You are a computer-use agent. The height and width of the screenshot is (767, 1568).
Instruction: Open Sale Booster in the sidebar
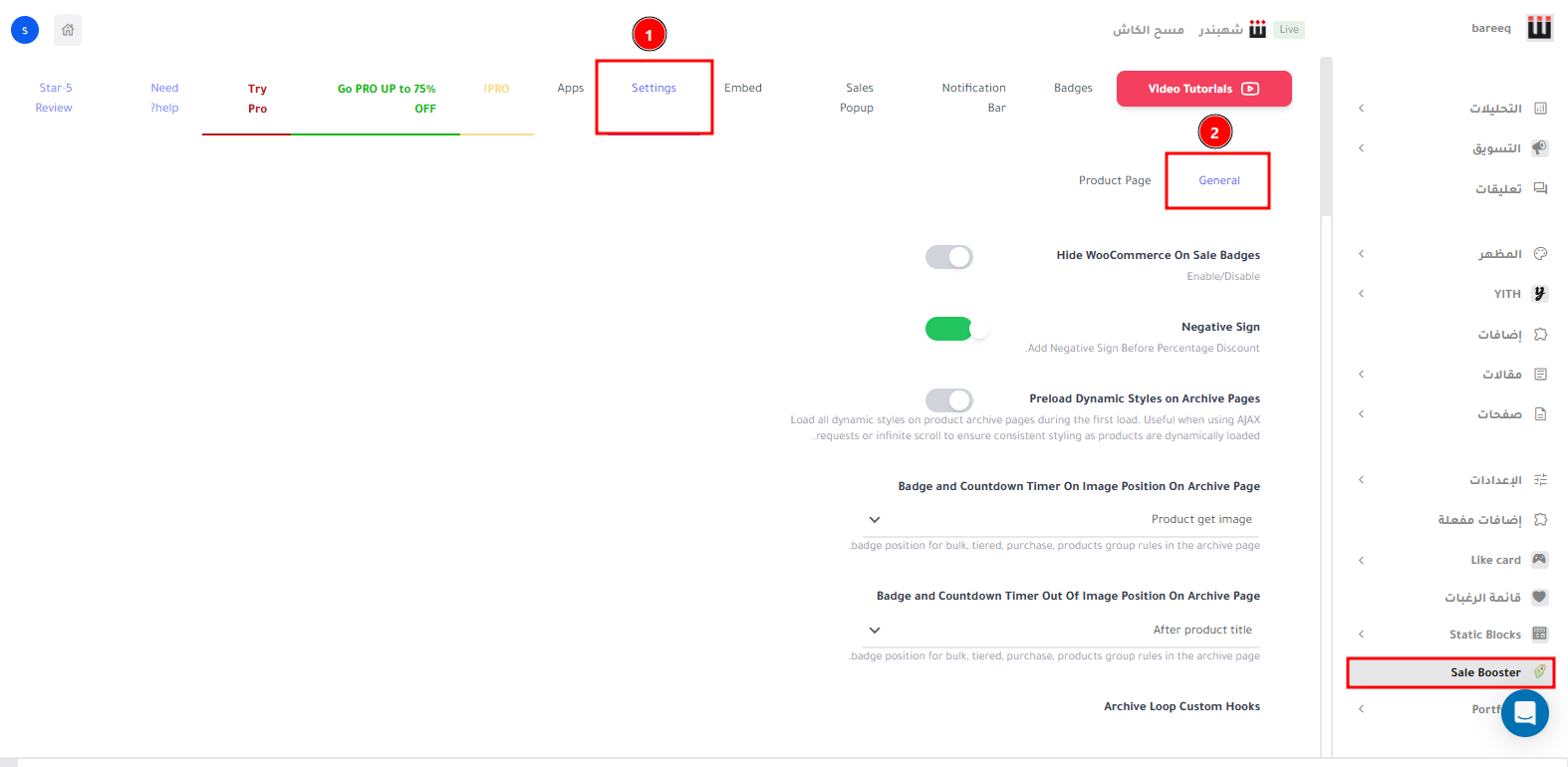click(1484, 672)
